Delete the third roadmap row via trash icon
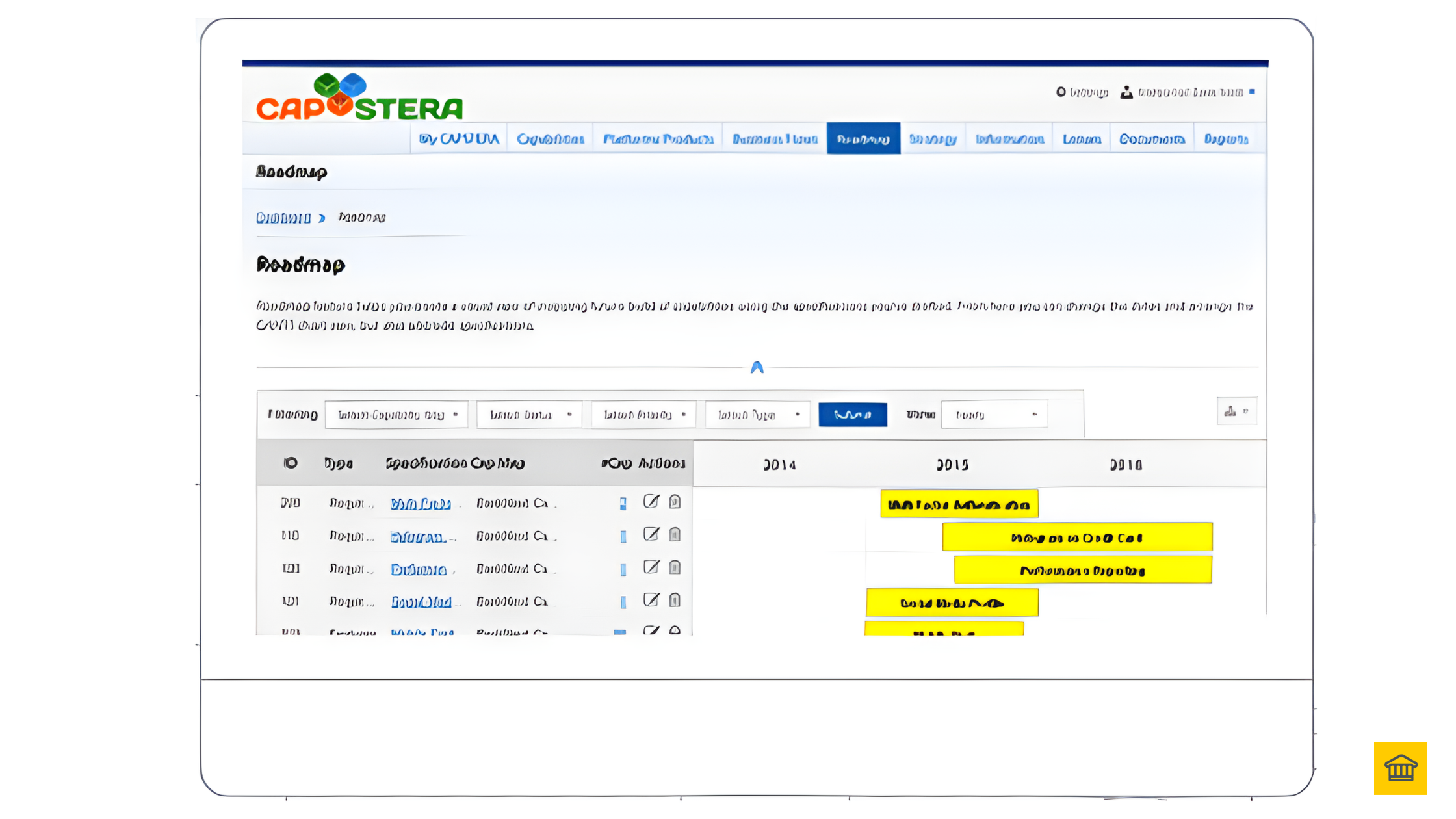This screenshot has width=1456, height=819. (675, 568)
